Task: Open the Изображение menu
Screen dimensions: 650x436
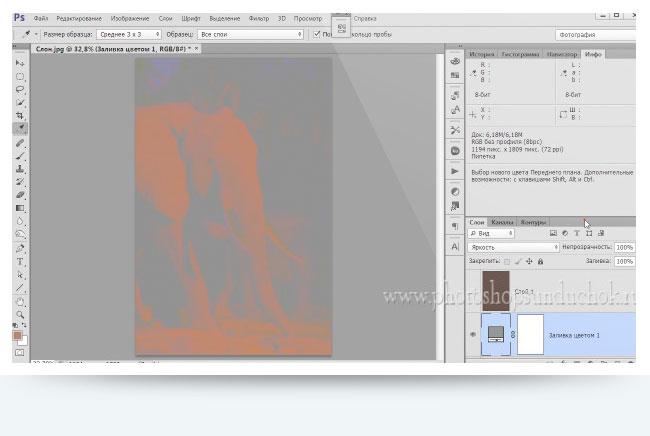Action: tap(130, 19)
